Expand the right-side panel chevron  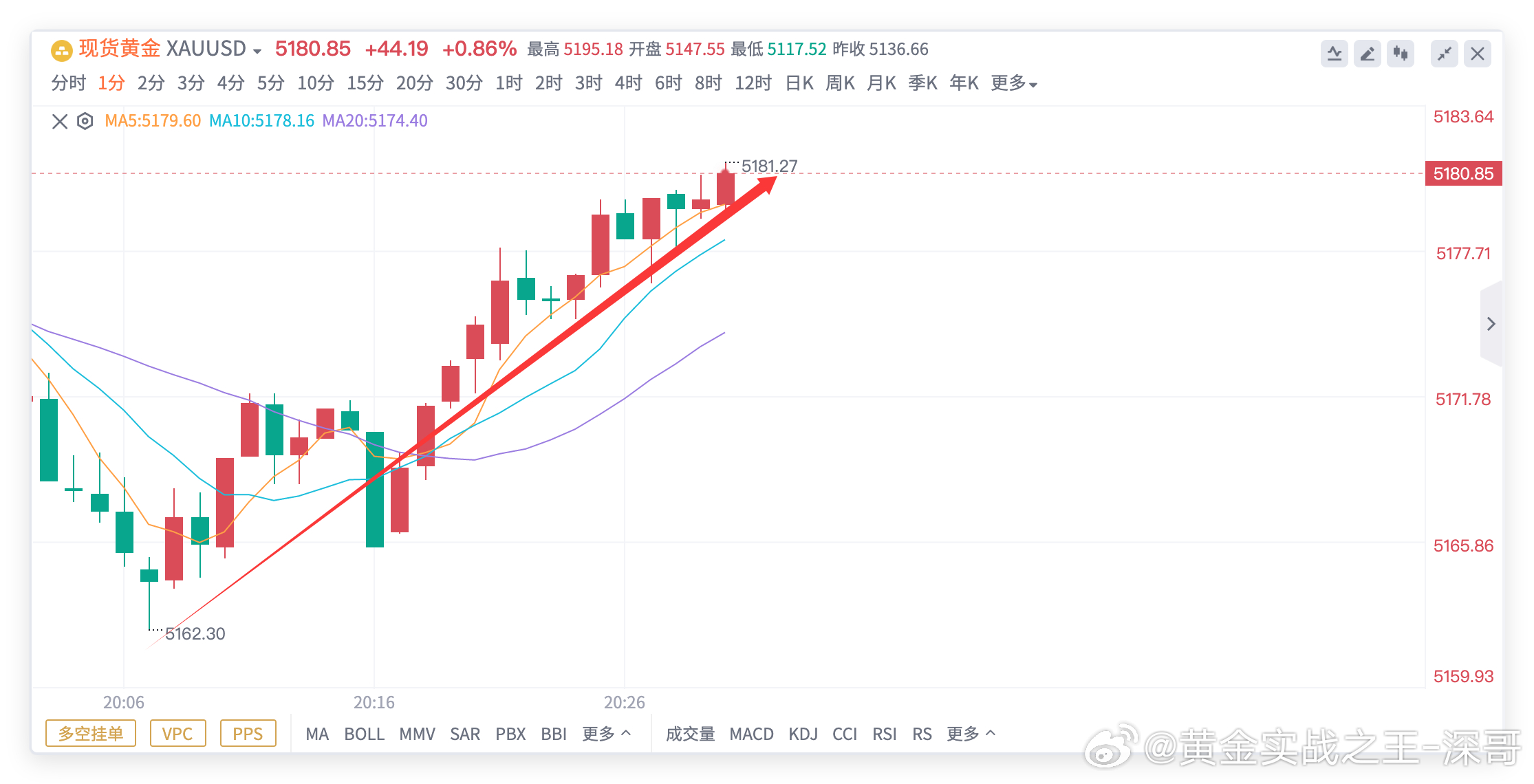pos(1491,323)
